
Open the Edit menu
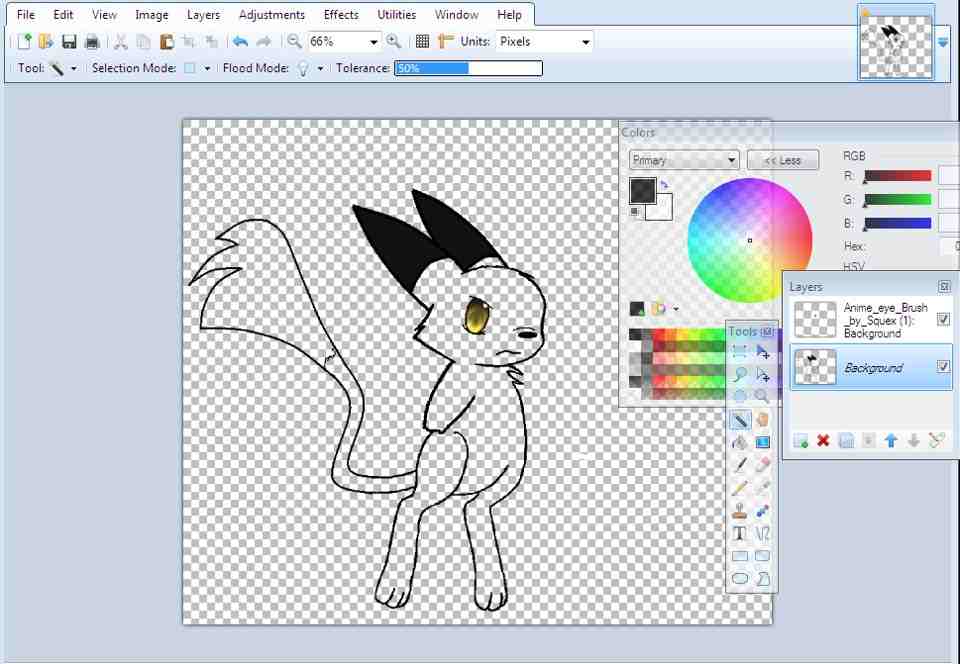click(x=63, y=15)
